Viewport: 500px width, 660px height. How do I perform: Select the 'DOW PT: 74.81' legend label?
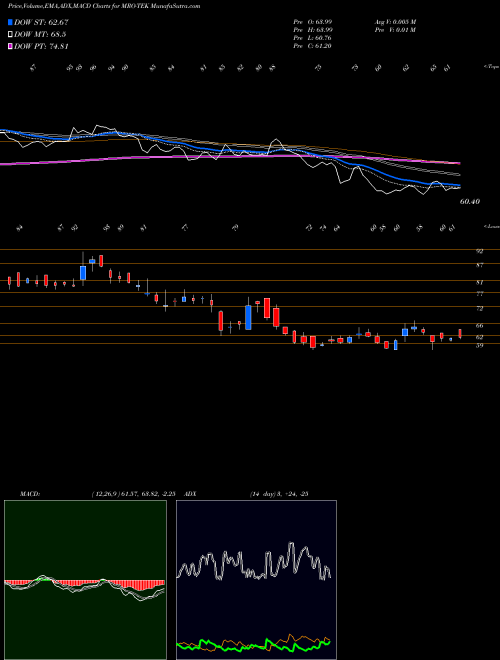[x=41, y=47]
